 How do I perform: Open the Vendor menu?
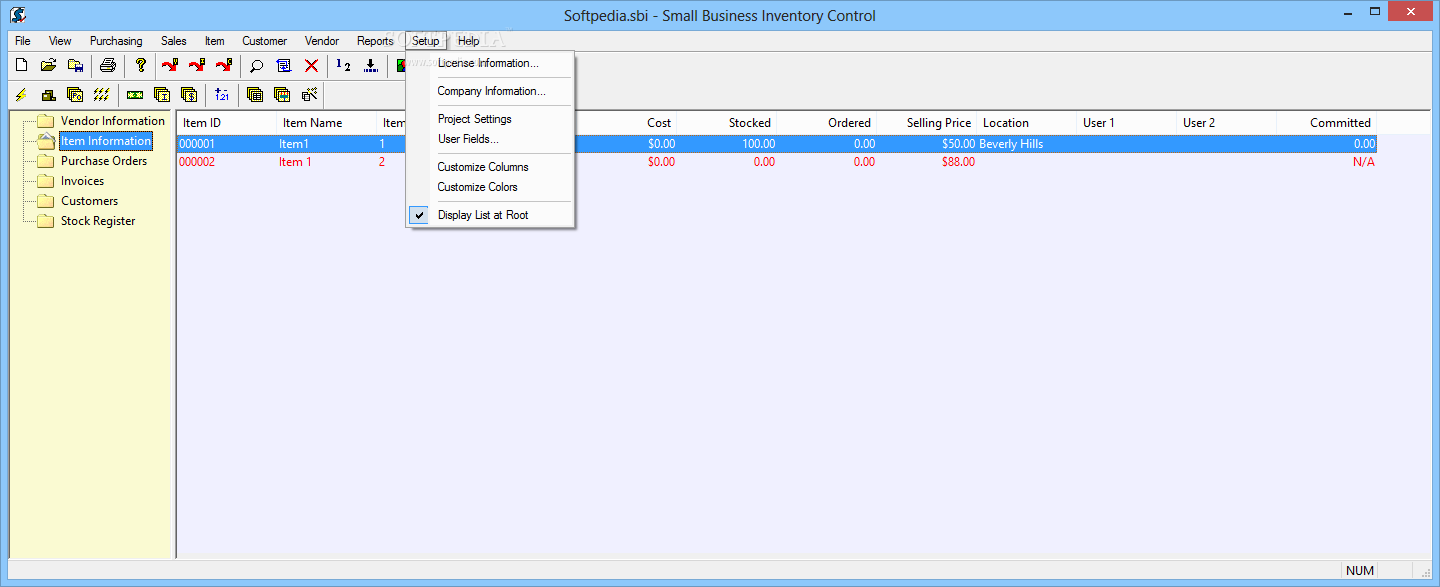coord(322,41)
